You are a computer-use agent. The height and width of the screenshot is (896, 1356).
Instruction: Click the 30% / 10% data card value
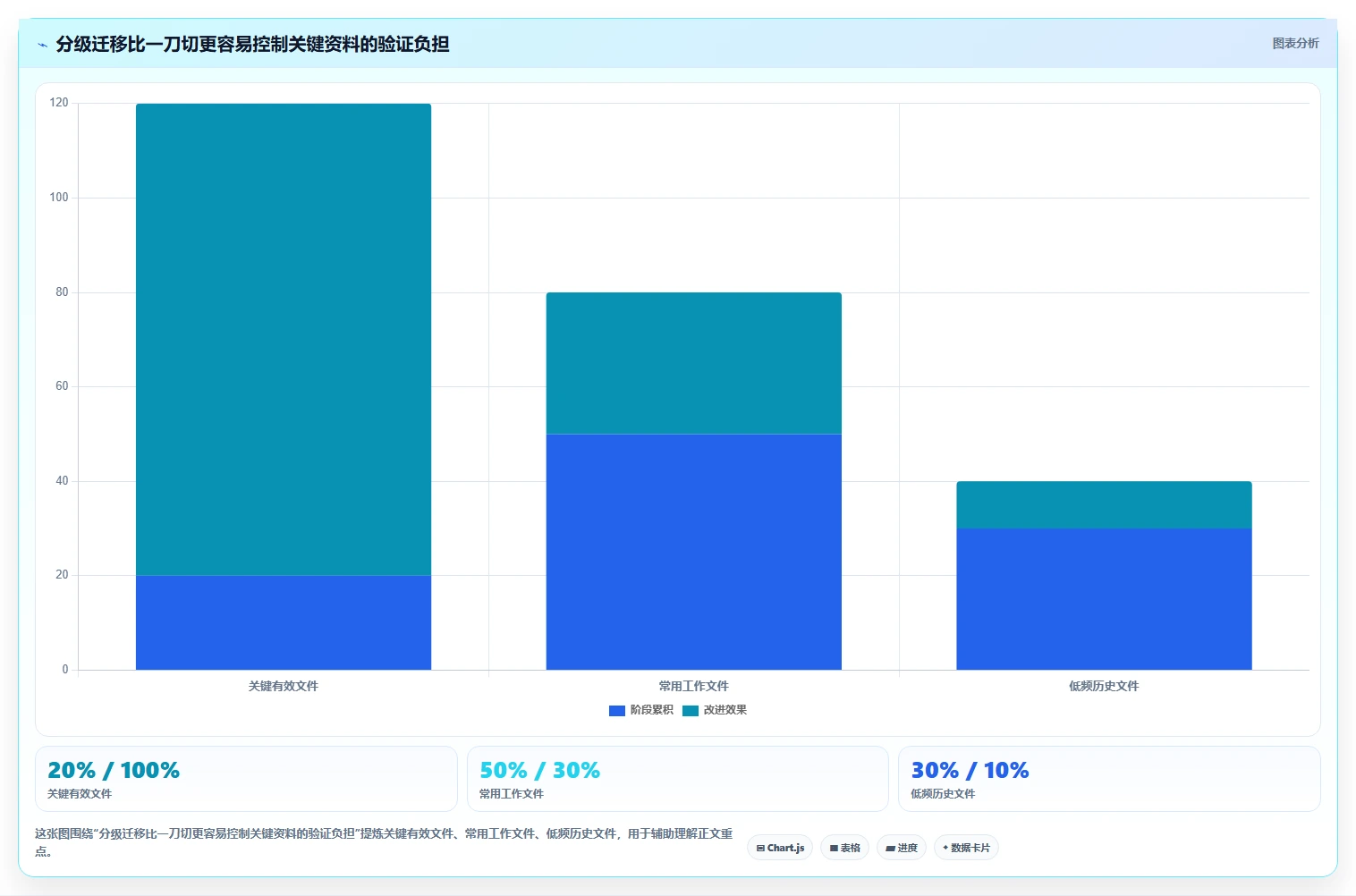[970, 770]
